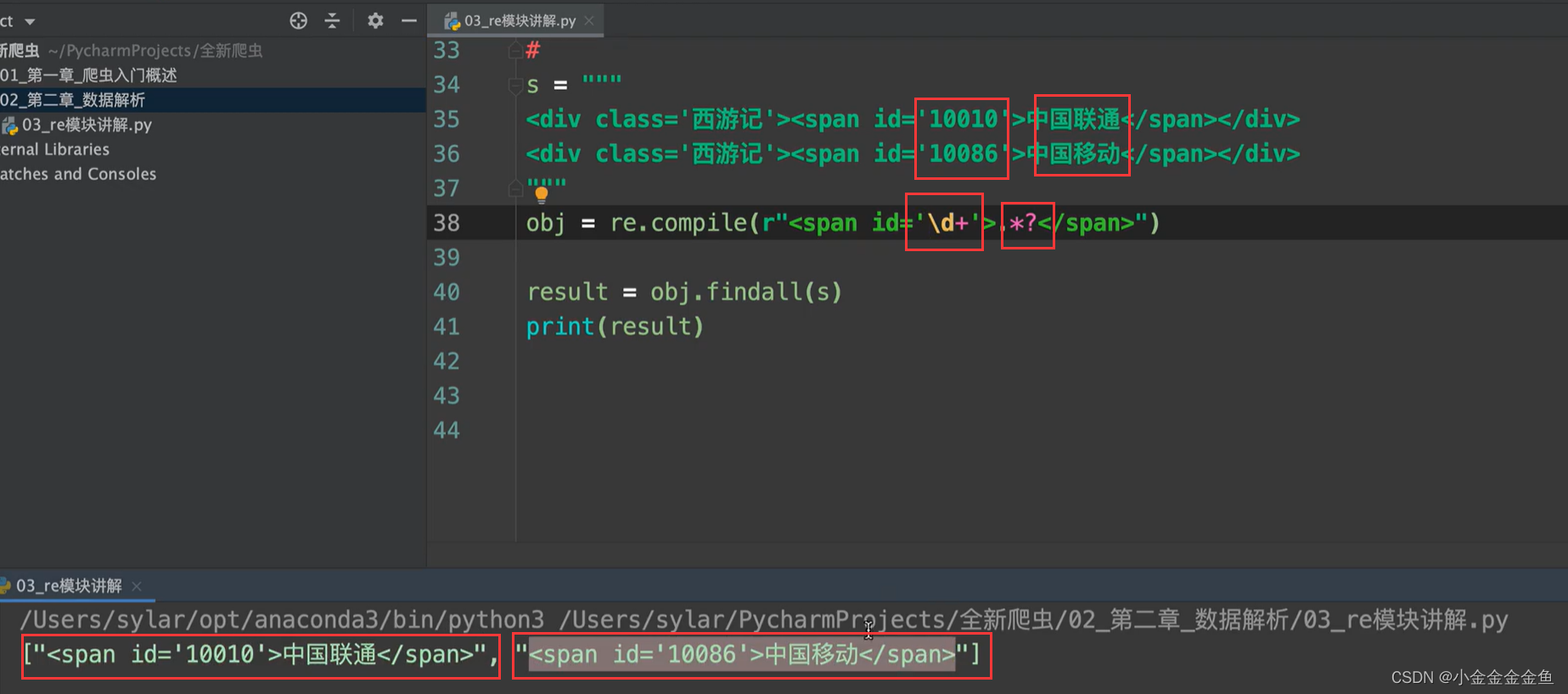Open project panel settings gear
Viewport: 1568px width, 694px height.
375,20
